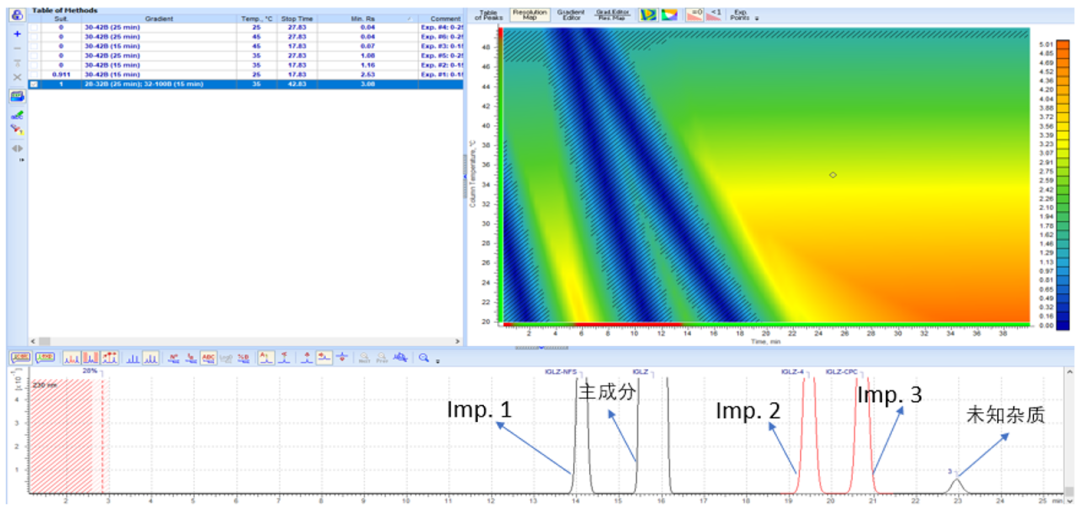The width and height of the screenshot is (1080, 514).
Task: Sort by the Stop Time column header
Action: (x=298, y=19)
